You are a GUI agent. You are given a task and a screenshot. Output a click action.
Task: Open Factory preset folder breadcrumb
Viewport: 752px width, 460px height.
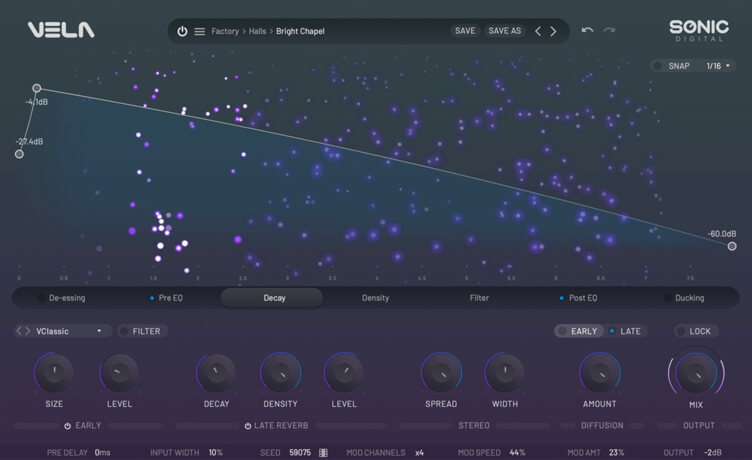225,31
